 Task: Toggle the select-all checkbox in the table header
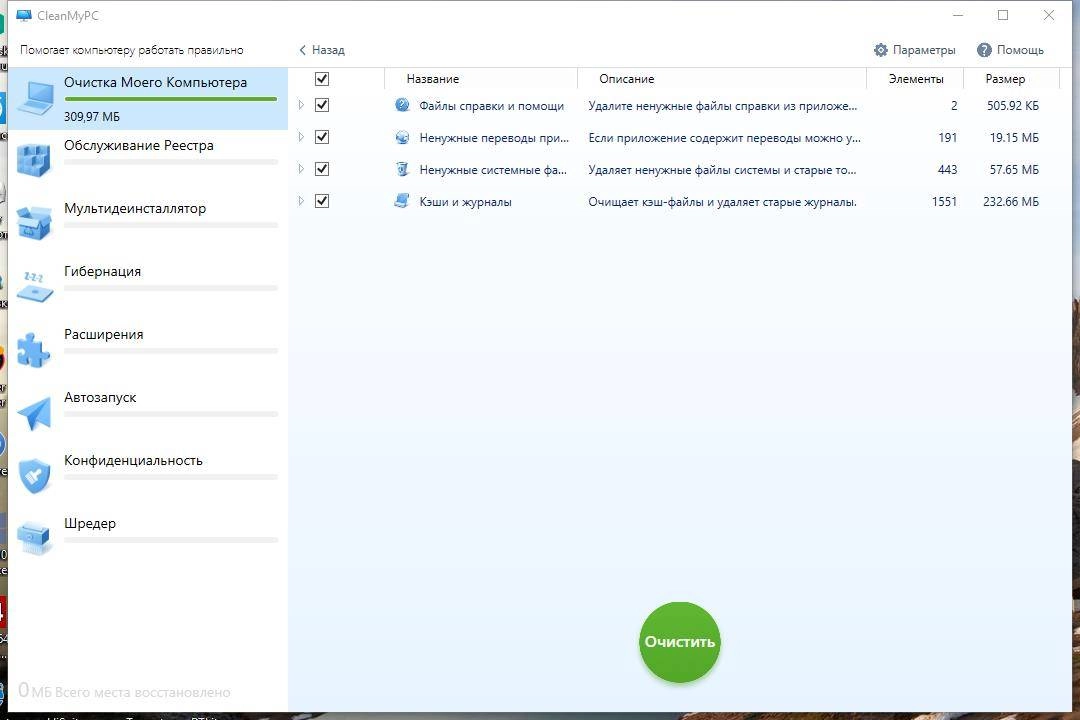322,79
